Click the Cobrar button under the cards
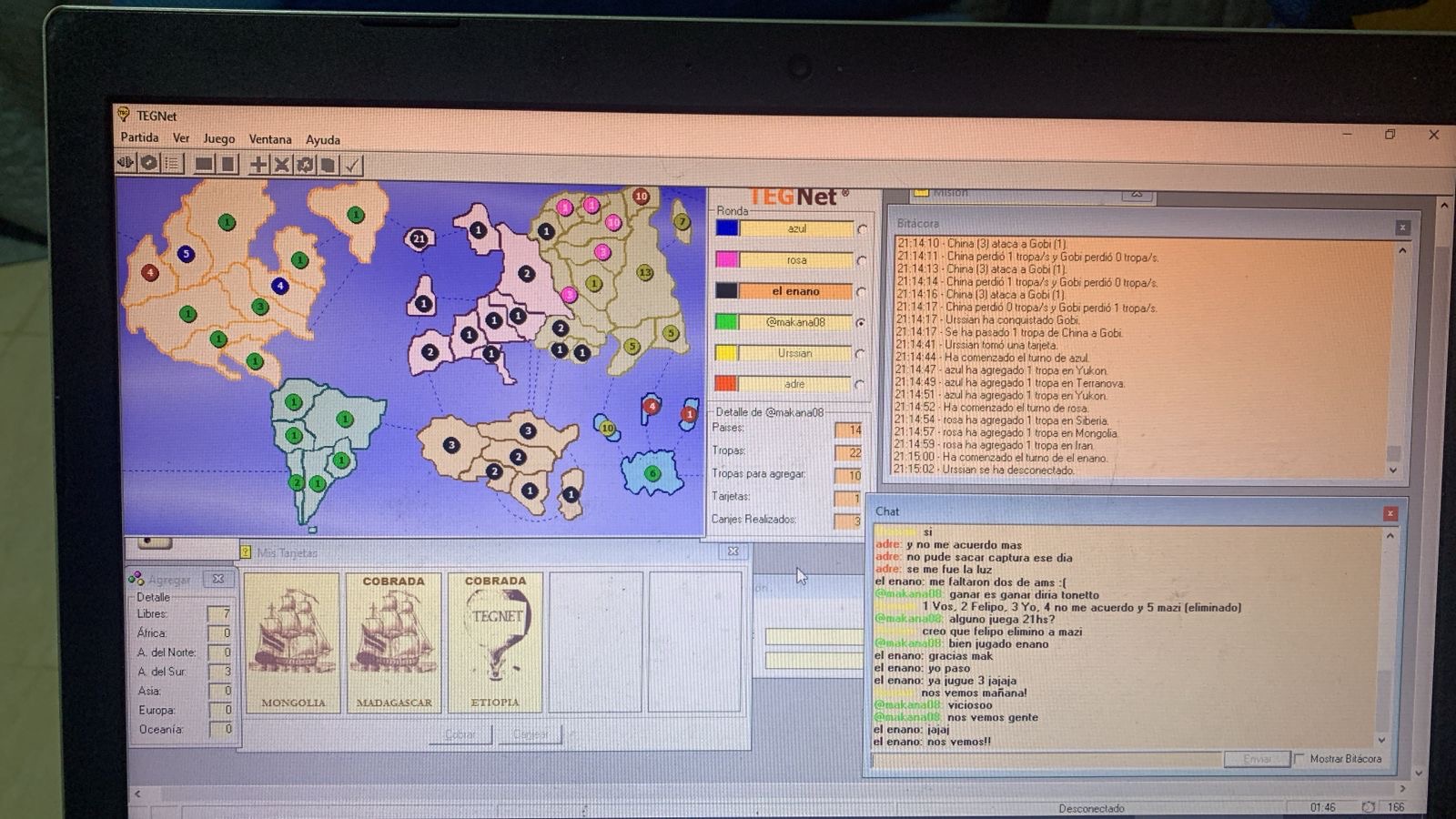The width and height of the screenshot is (1456, 819). click(x=460, y=734)
